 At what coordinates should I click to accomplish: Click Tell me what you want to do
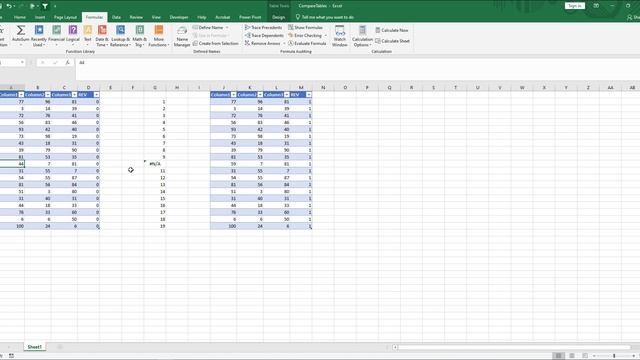pos(325,17)
